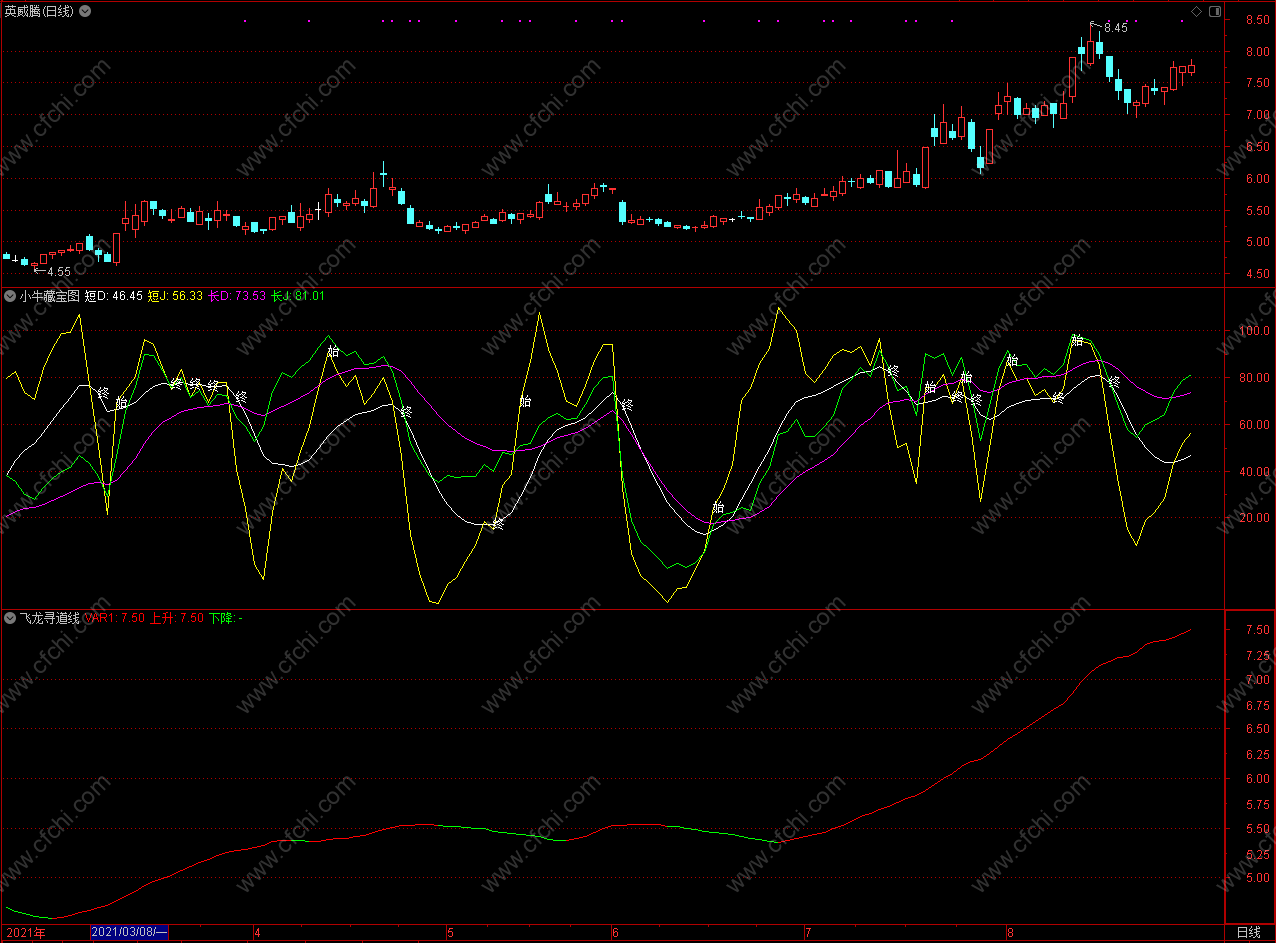Open the 英威腾(日线) chart dropdown arrow

[84, 11]
